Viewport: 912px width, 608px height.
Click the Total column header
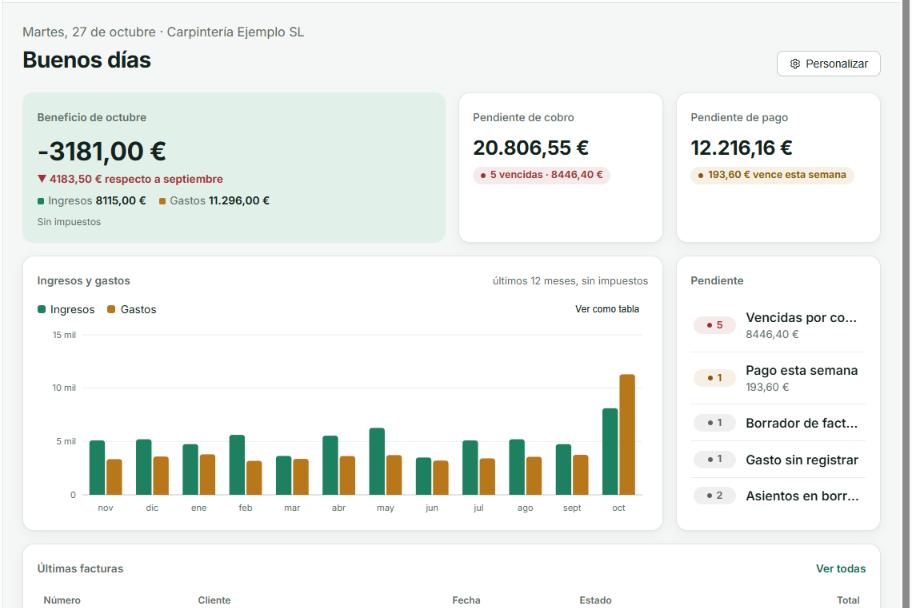coord(848,600)
